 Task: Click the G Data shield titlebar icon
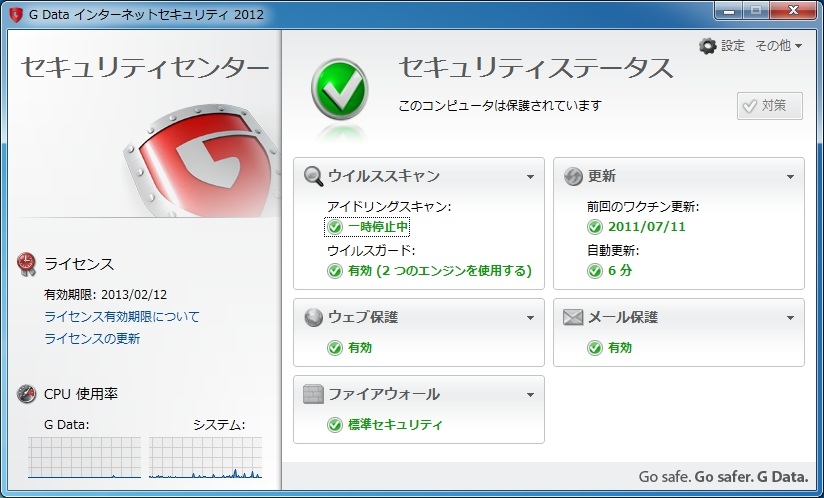[x=16, y=14]
